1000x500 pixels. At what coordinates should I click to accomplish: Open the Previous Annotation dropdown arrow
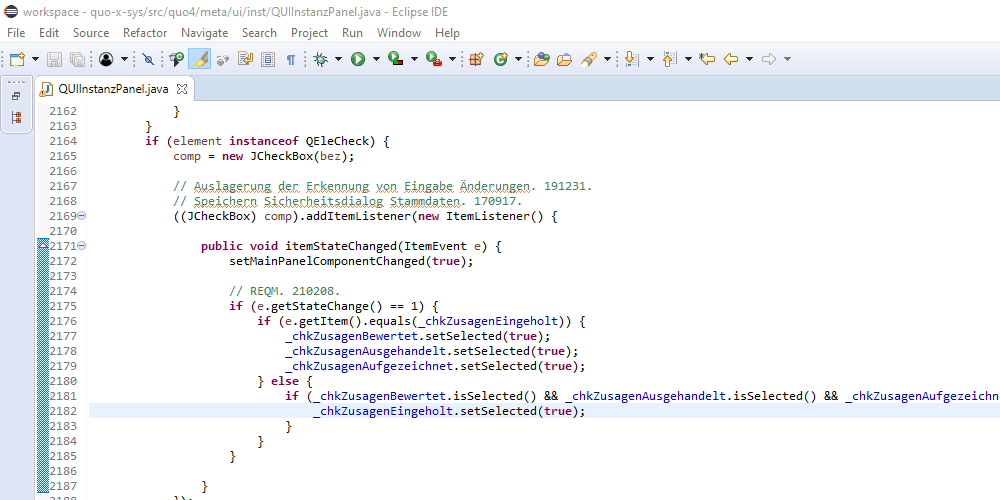[x=688, y=59]
